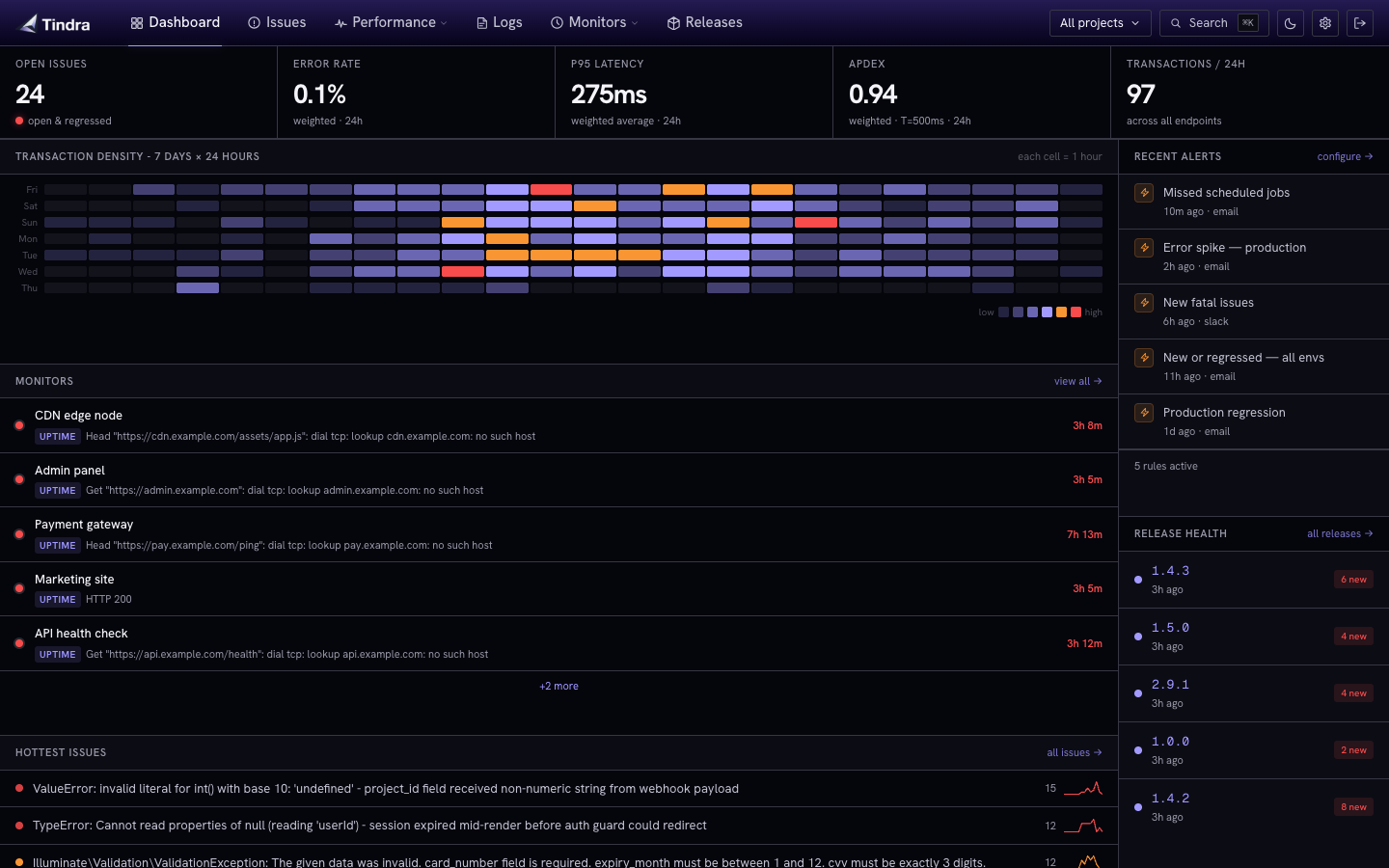This screenshot has height=868, width=1389.
Task: Open the Releases tab
Action: point(704,22)
